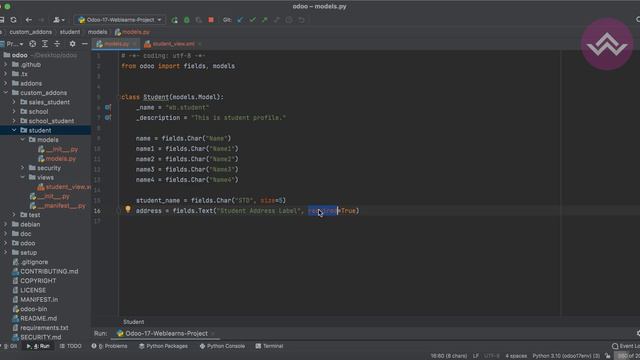Close the student_view.xml tab
Viewport: 640px width, 360px height.
pos(200,44)
